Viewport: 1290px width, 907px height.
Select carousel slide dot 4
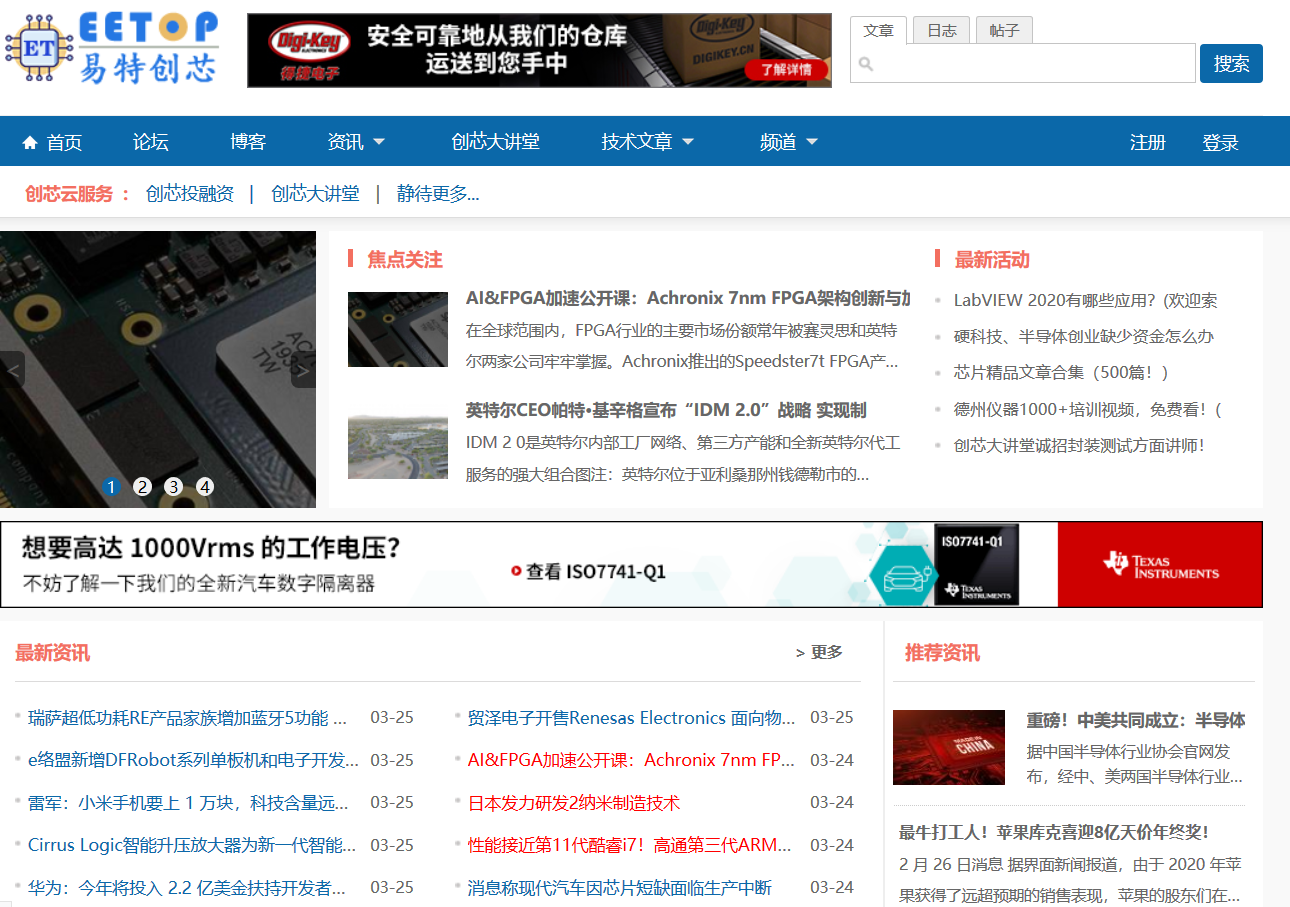tap(205, 487)
